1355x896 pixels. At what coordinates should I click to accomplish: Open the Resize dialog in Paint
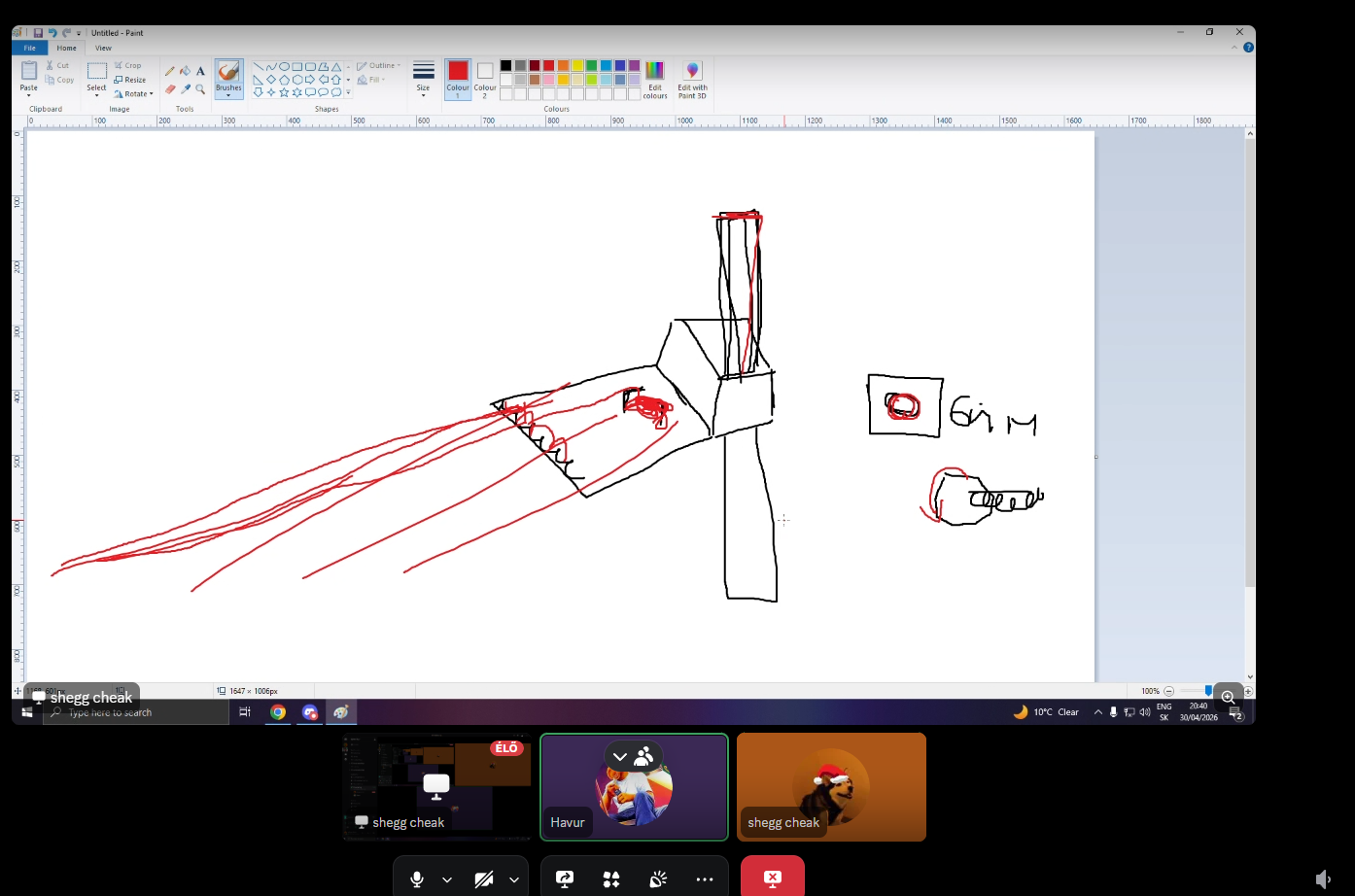pos(130,80)
